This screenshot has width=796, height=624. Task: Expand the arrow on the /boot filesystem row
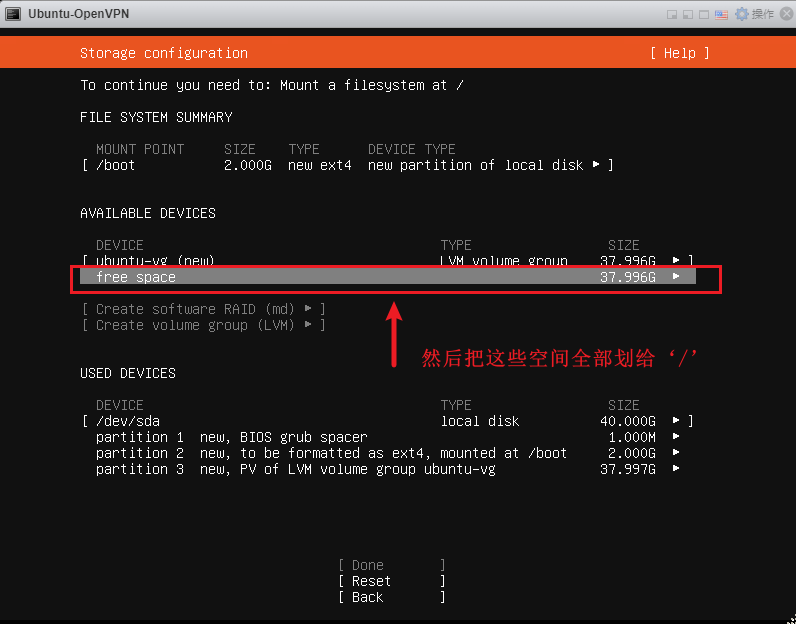[x=596, y=165]
